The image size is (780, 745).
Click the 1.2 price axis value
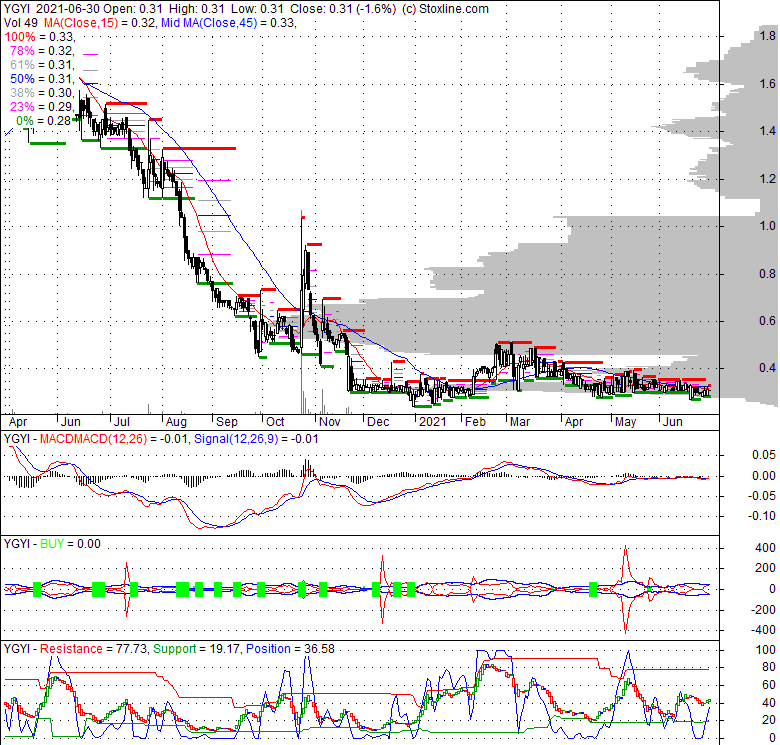(x=768, y=179)
